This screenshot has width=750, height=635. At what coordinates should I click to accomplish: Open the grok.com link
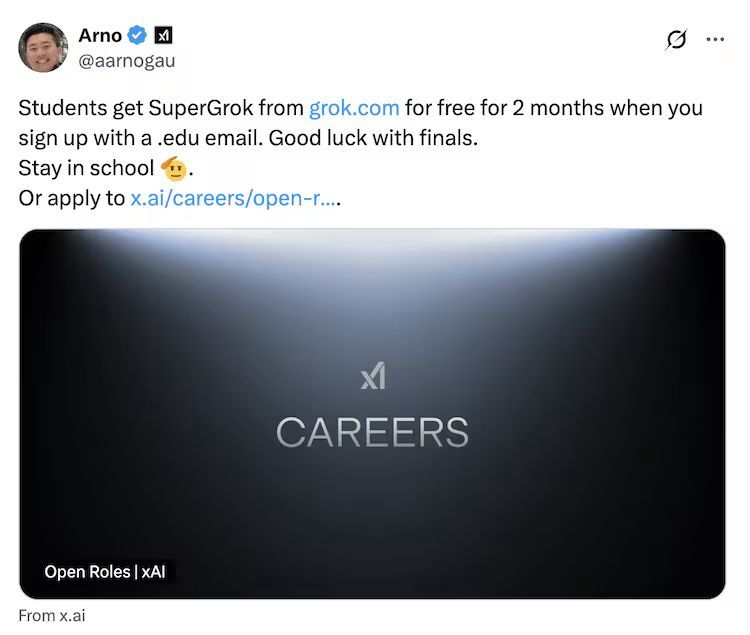pos(354,108)
